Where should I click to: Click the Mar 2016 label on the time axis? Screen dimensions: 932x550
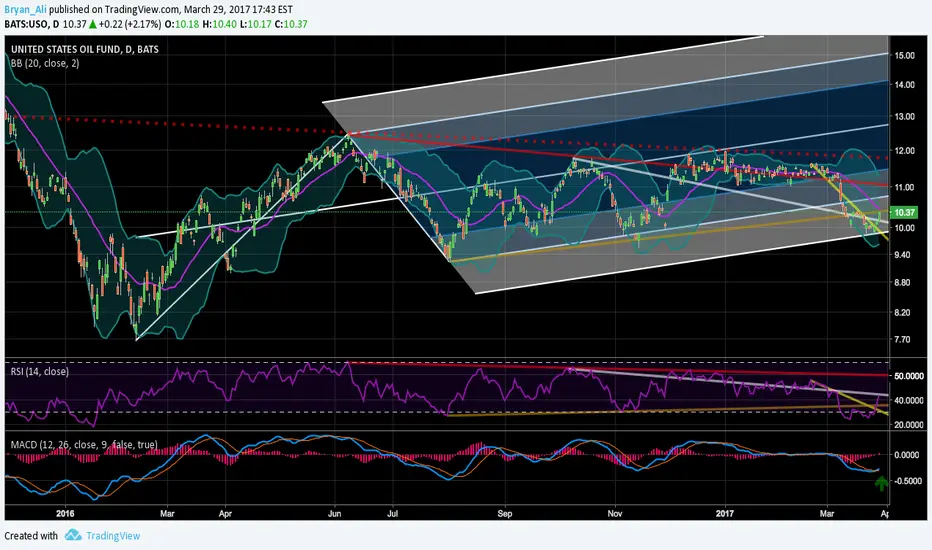[x=167, y=513]
